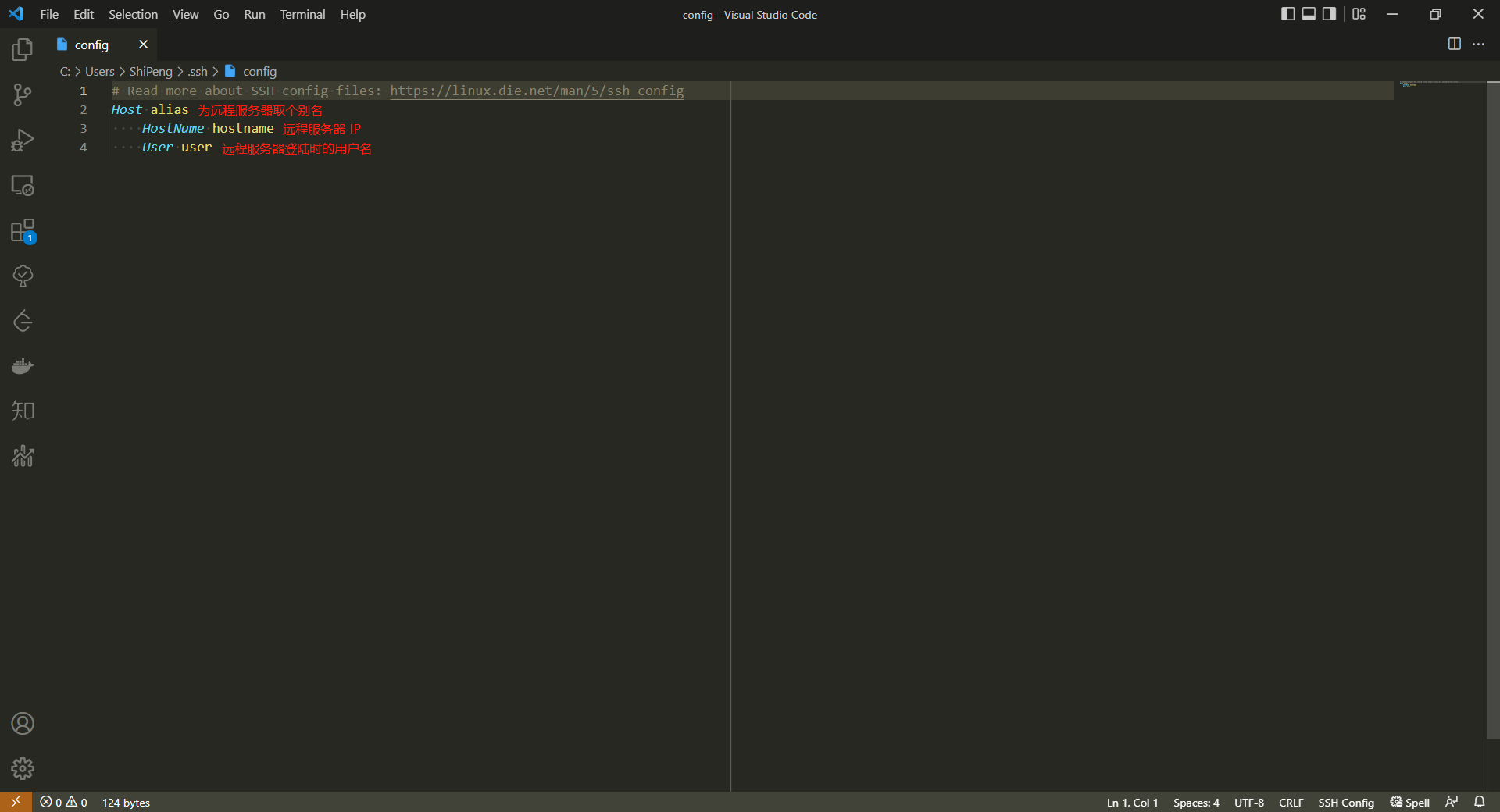Viewport: 1500px width, 812px height.
Task: Open the Source Control view
Action: pyautogui.click(x=23, y=95)
